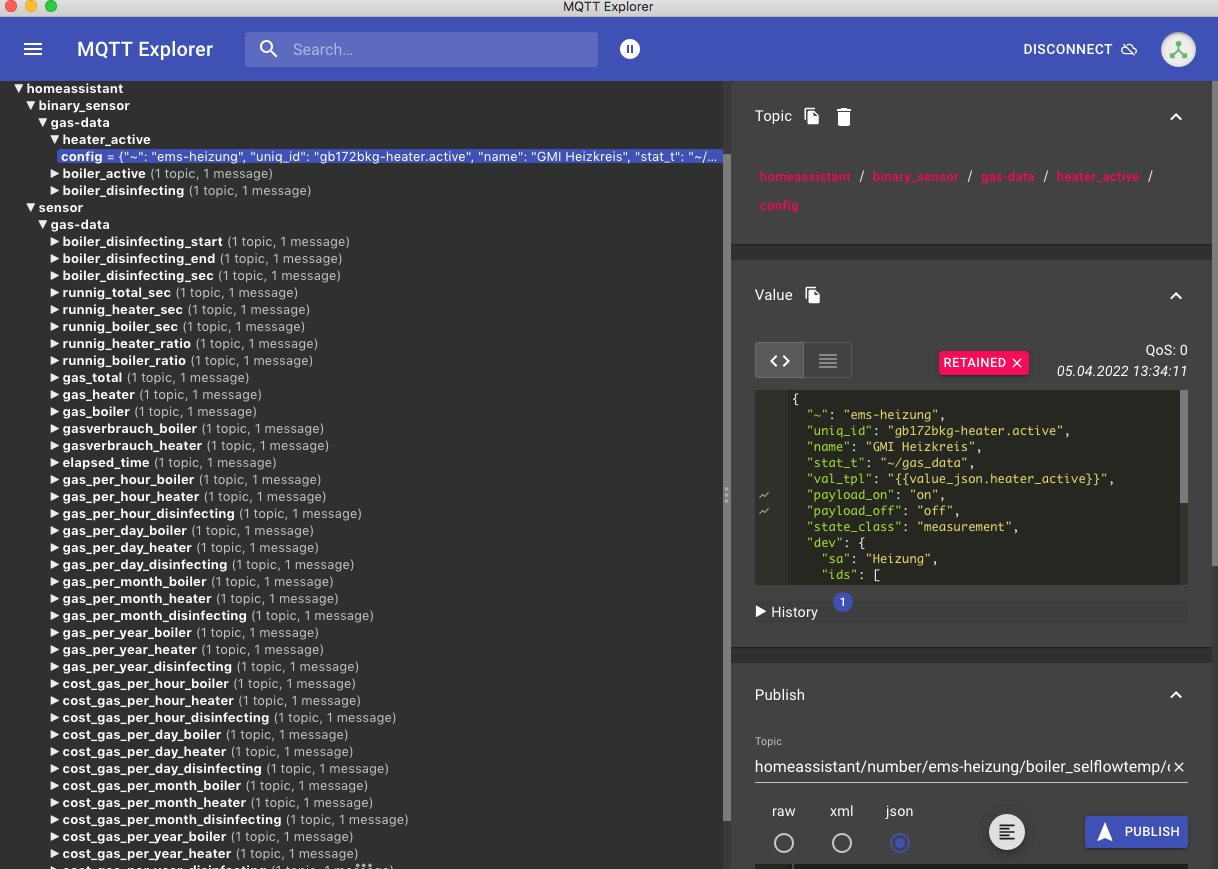
Task: Click the value editor scrollbar
Action: (x=1184, y=446)
